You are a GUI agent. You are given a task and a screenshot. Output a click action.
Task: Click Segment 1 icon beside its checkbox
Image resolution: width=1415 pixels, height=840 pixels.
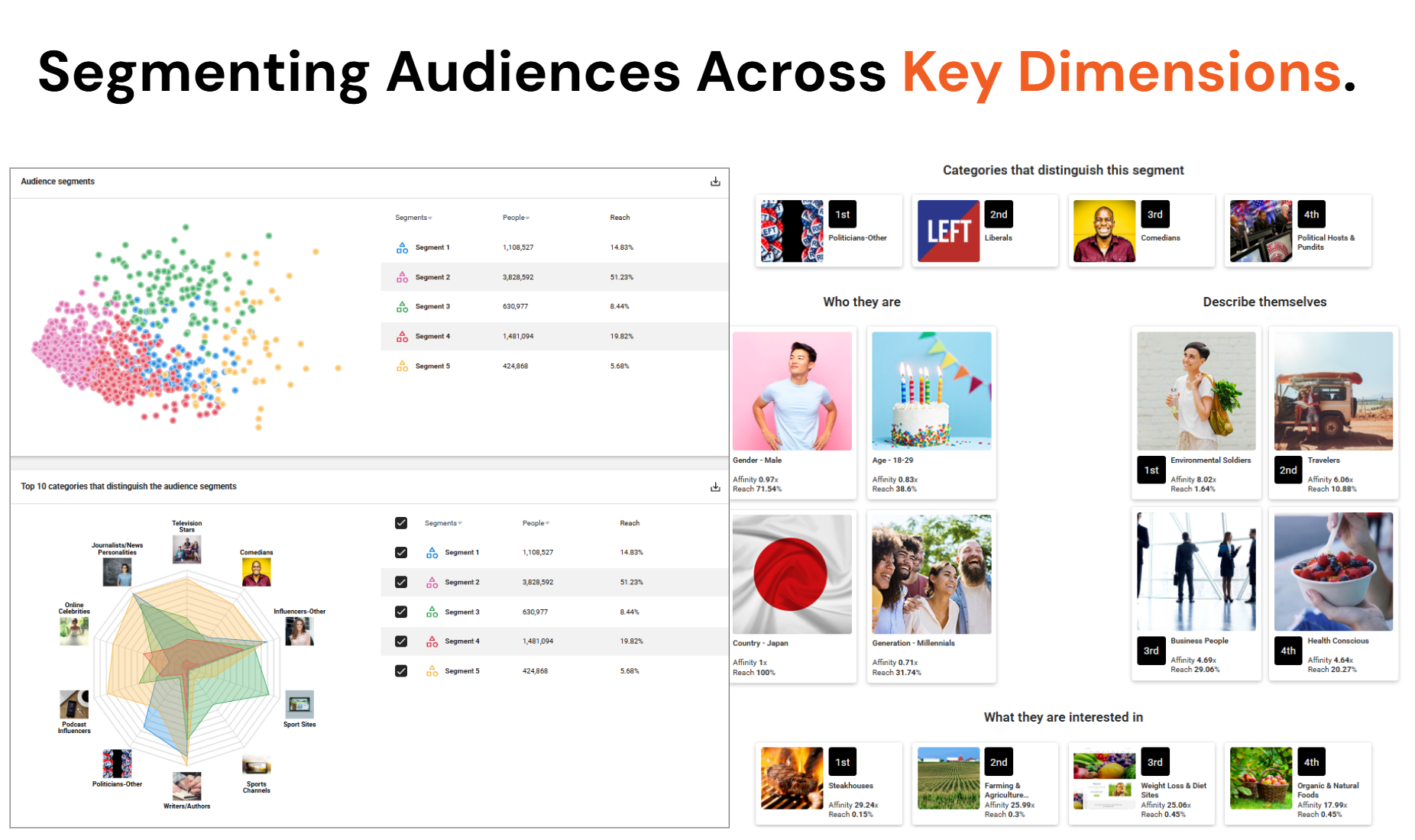click(x=432, y=552)
